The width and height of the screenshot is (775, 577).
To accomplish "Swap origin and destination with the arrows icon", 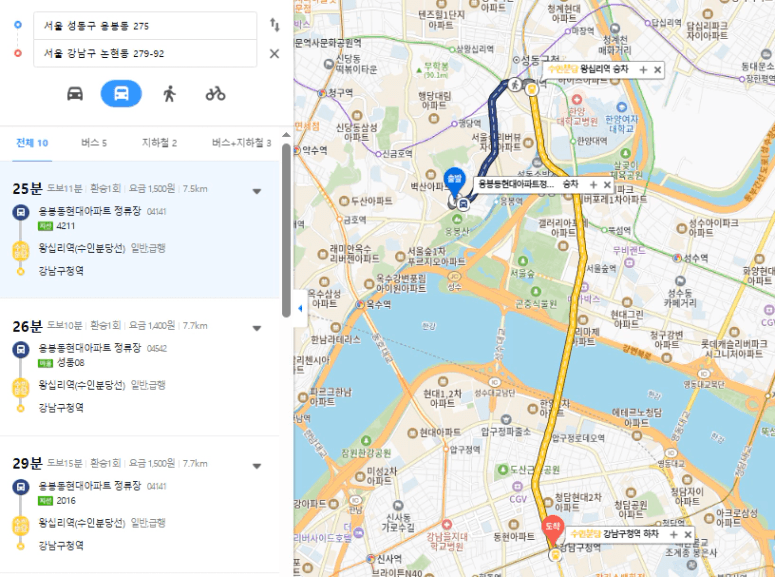I will 274,25.
